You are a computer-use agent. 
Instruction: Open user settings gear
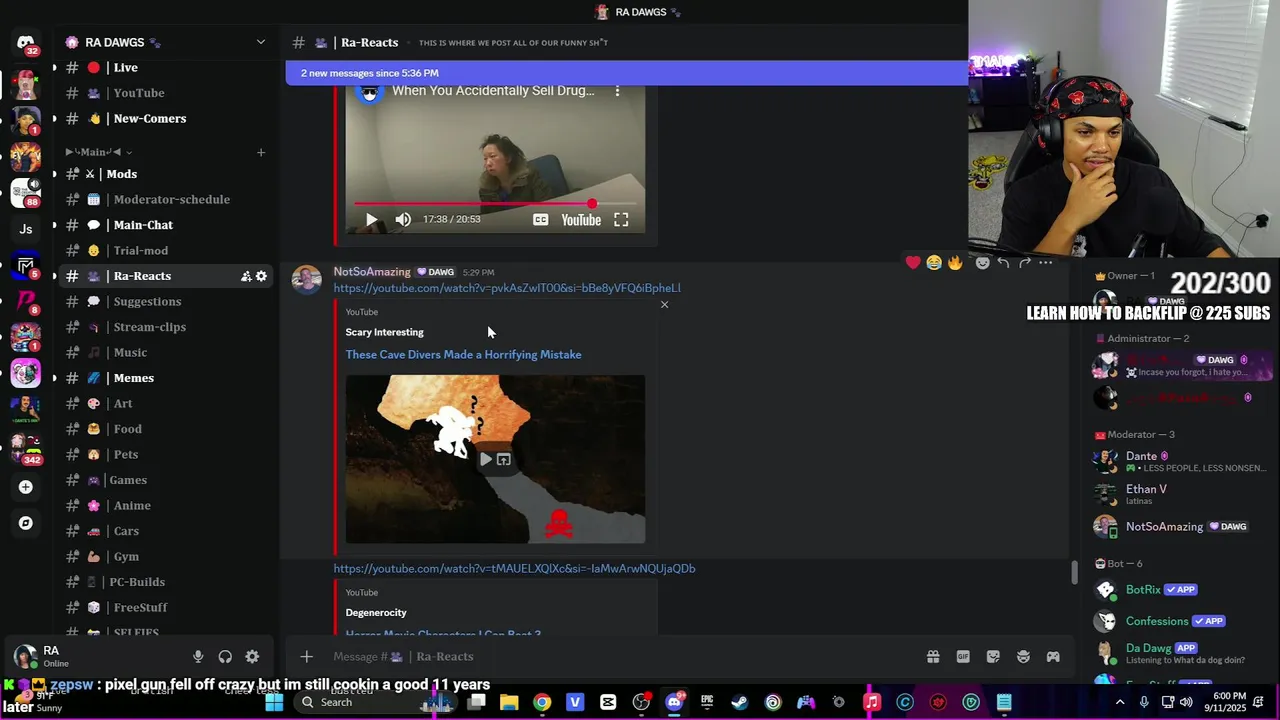(252, 657)
